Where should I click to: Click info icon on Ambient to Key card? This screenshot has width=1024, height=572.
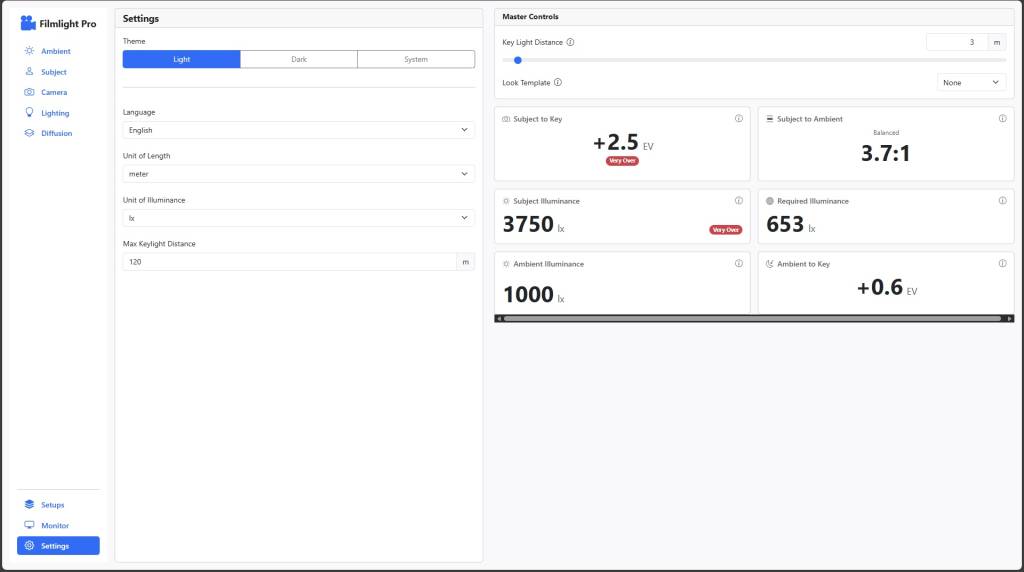(x=1002, y=264)
